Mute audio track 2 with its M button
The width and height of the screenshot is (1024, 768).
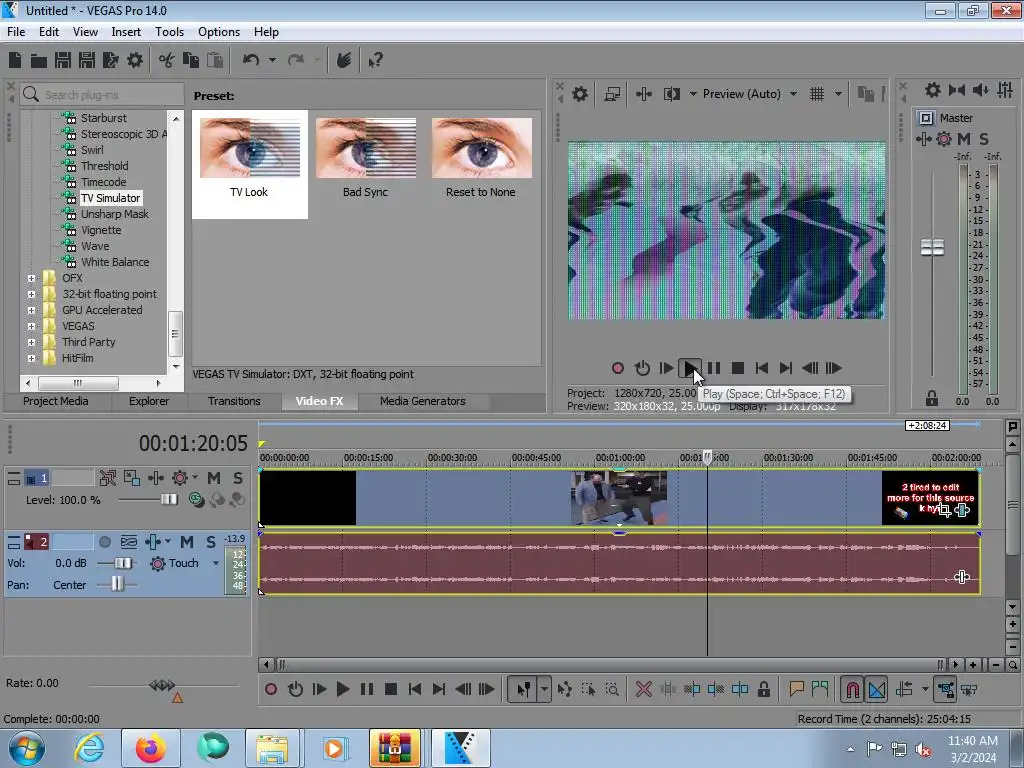point(187,541)
